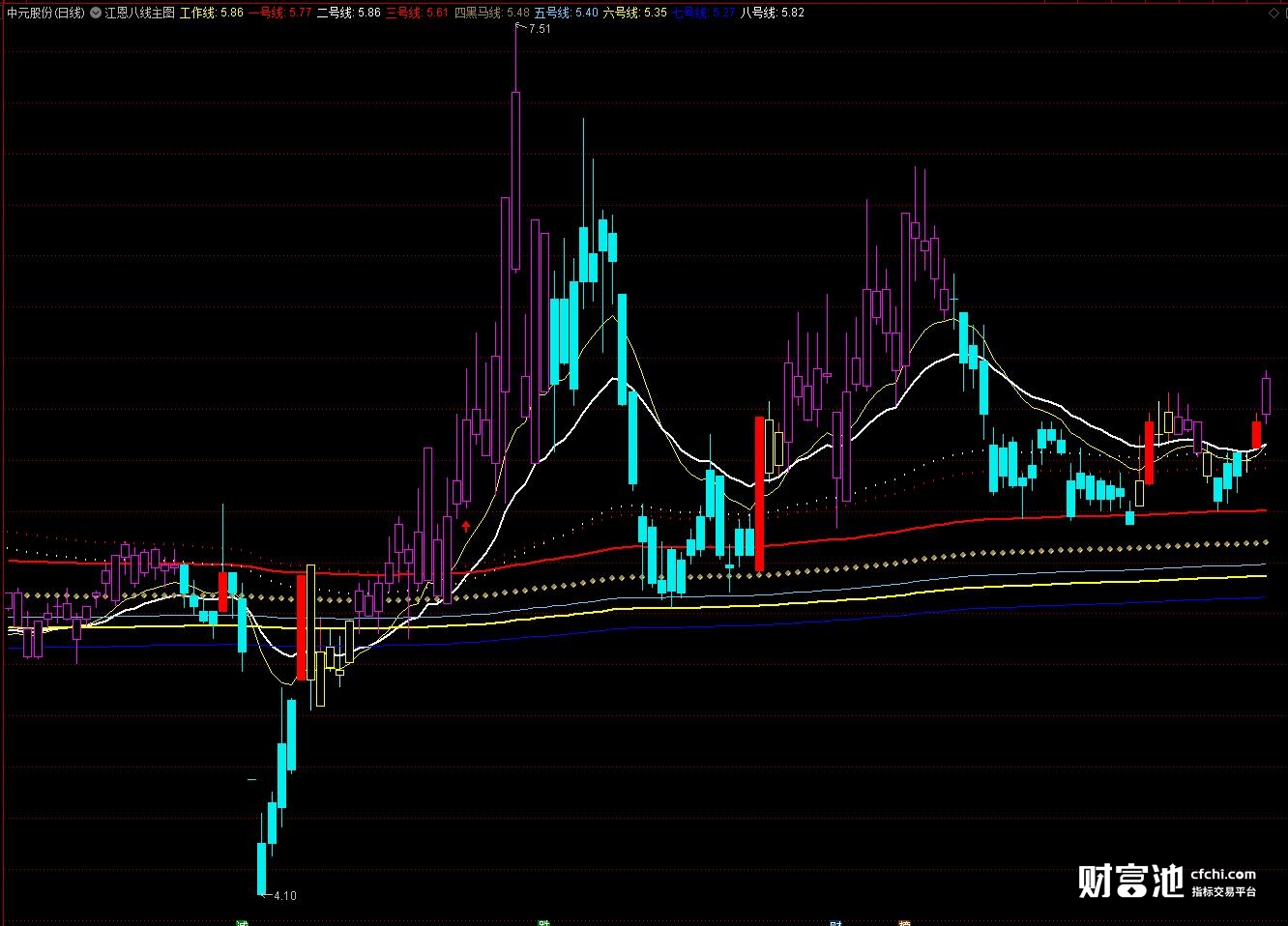Screen dimensions: 1288x926
Task: Select the 四黑马线: 5.48 legend value
Action: point(492,14)
